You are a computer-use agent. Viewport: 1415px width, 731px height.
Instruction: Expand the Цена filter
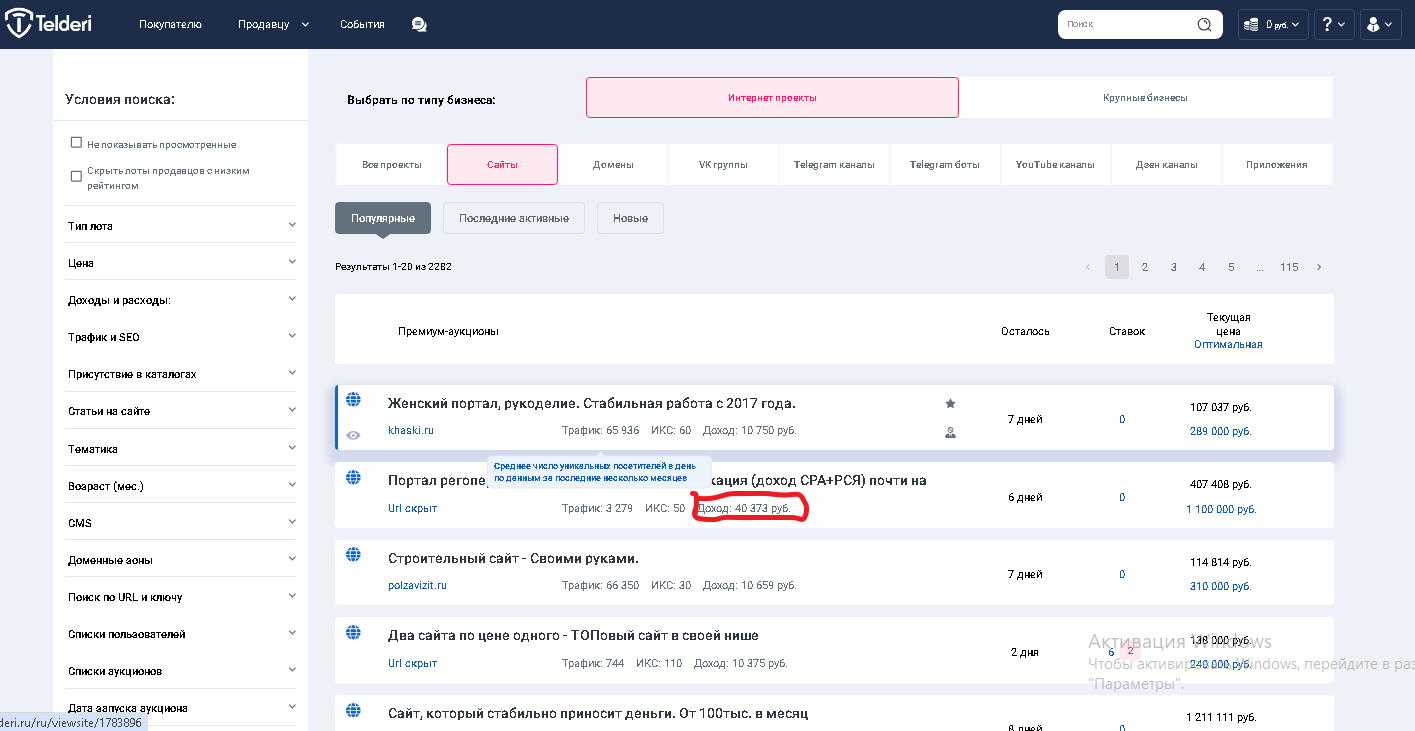coord(181,262)
